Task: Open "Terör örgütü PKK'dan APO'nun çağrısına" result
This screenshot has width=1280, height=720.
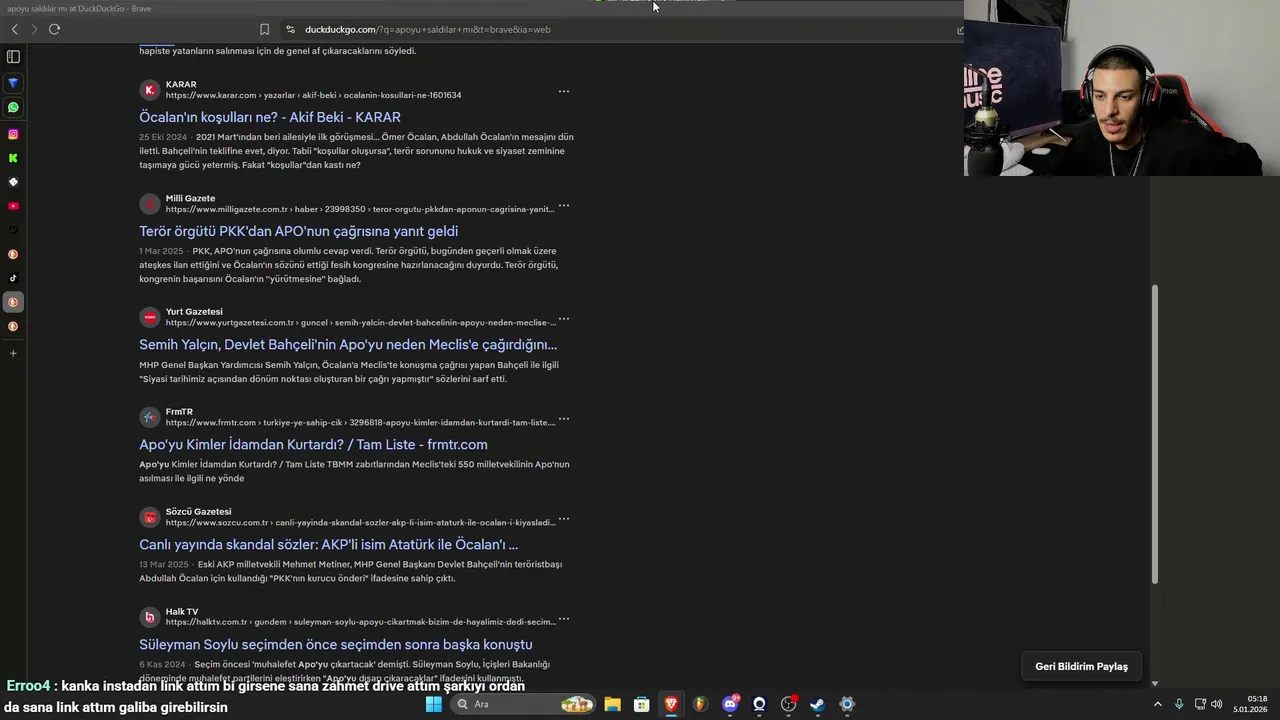Action: tap(298, 231)
